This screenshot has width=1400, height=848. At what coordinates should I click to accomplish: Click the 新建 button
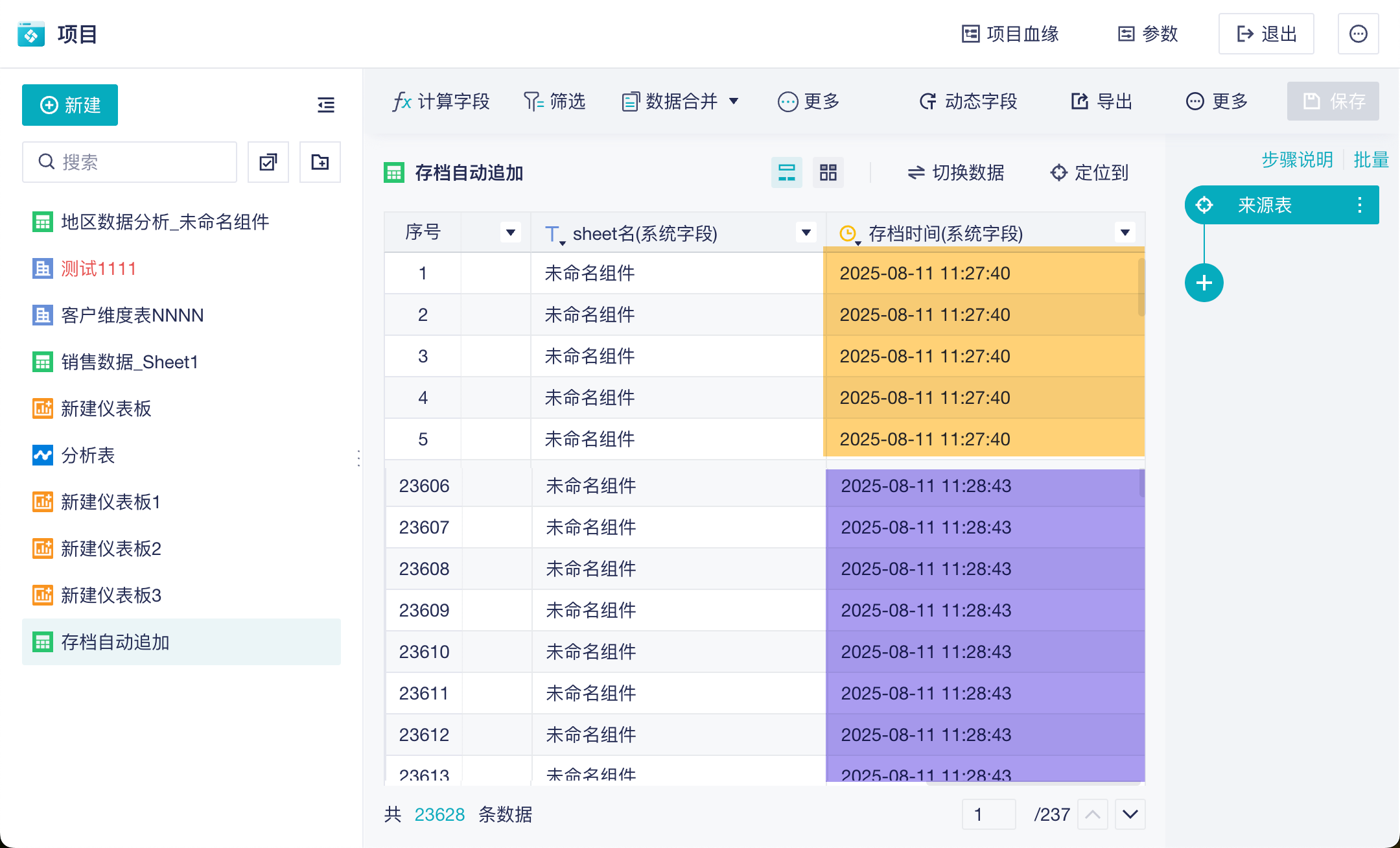pyautogui.click(x=70, y=105)
